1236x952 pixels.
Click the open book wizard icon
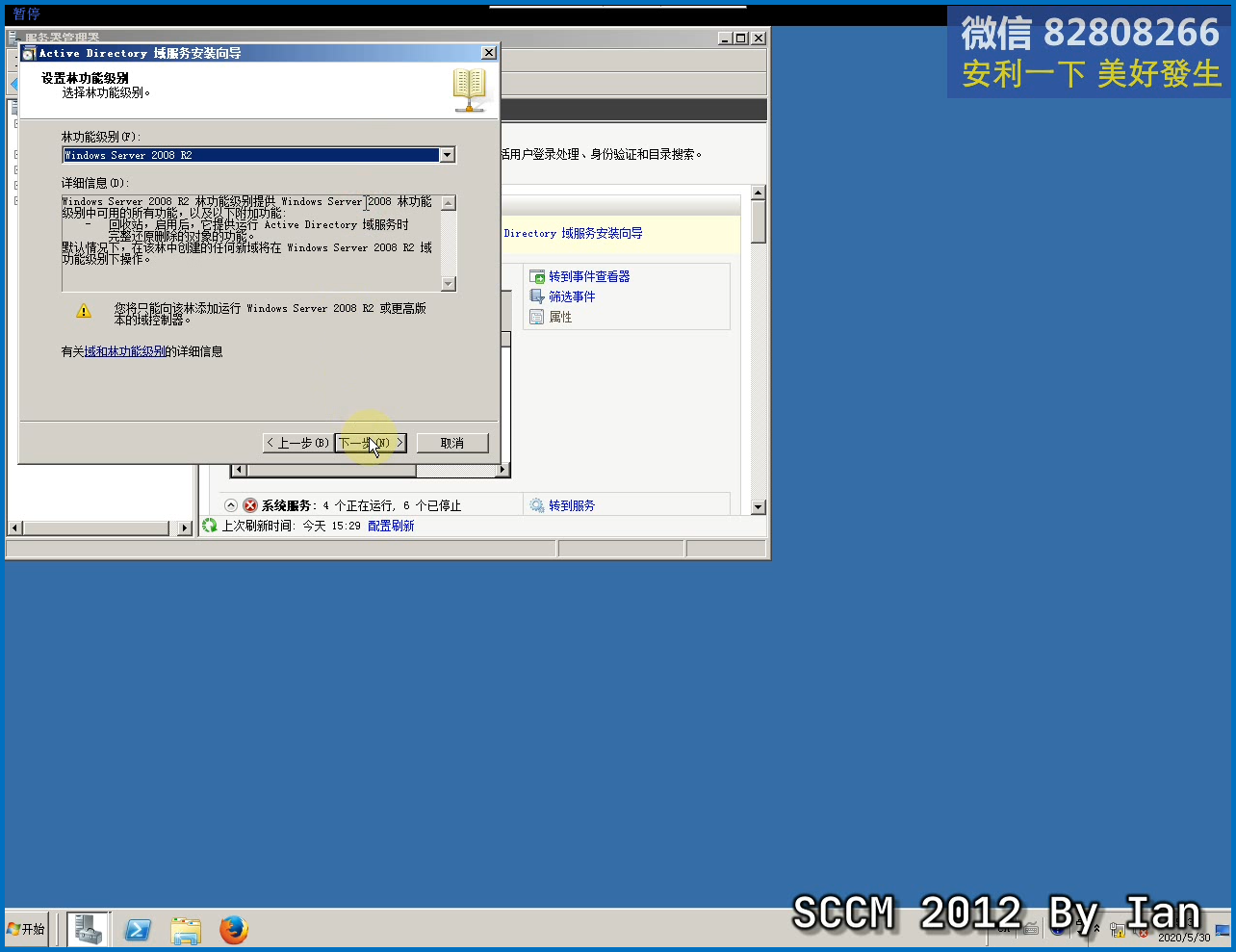(x=470, y=90)
